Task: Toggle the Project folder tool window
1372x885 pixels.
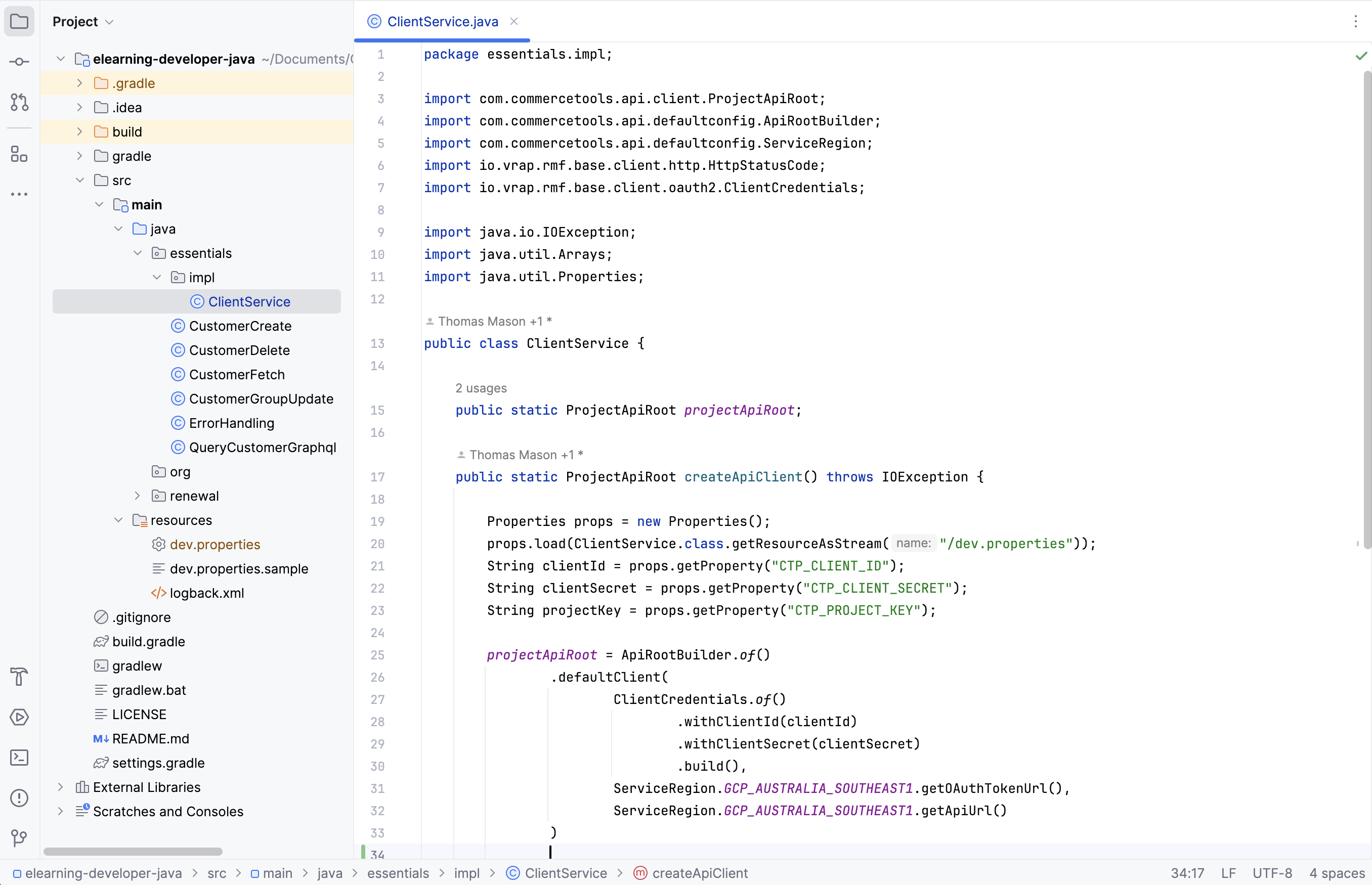Action: click(x=19, y=22)
